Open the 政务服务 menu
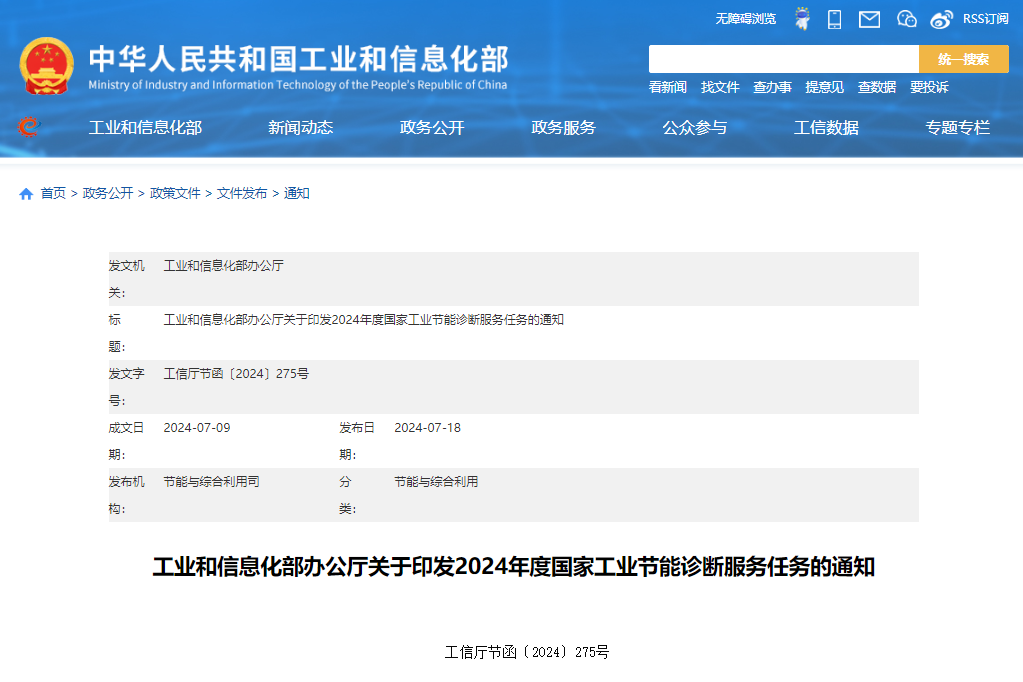Image resolution: width=1023 pixels, height=682 pixels. pos(564,128)
